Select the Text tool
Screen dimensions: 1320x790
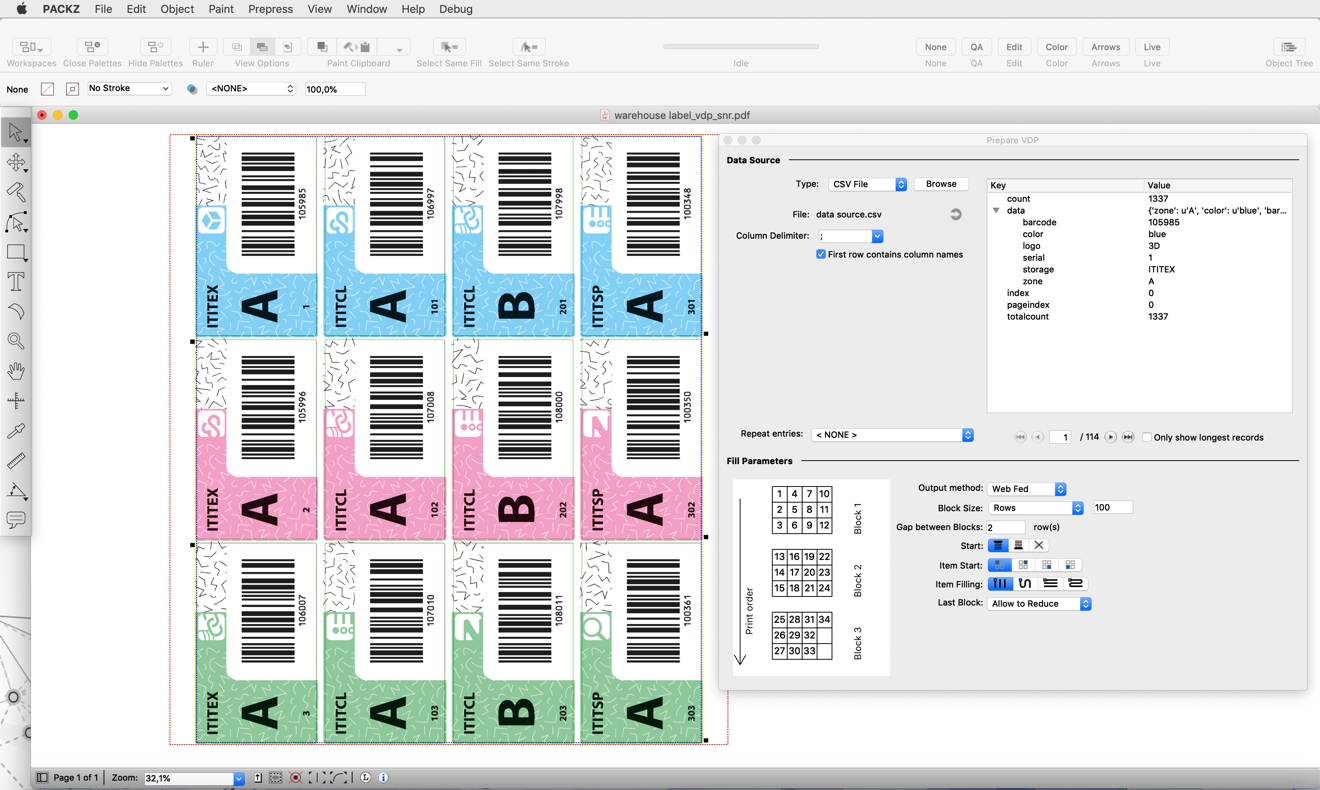coord(16,282)
